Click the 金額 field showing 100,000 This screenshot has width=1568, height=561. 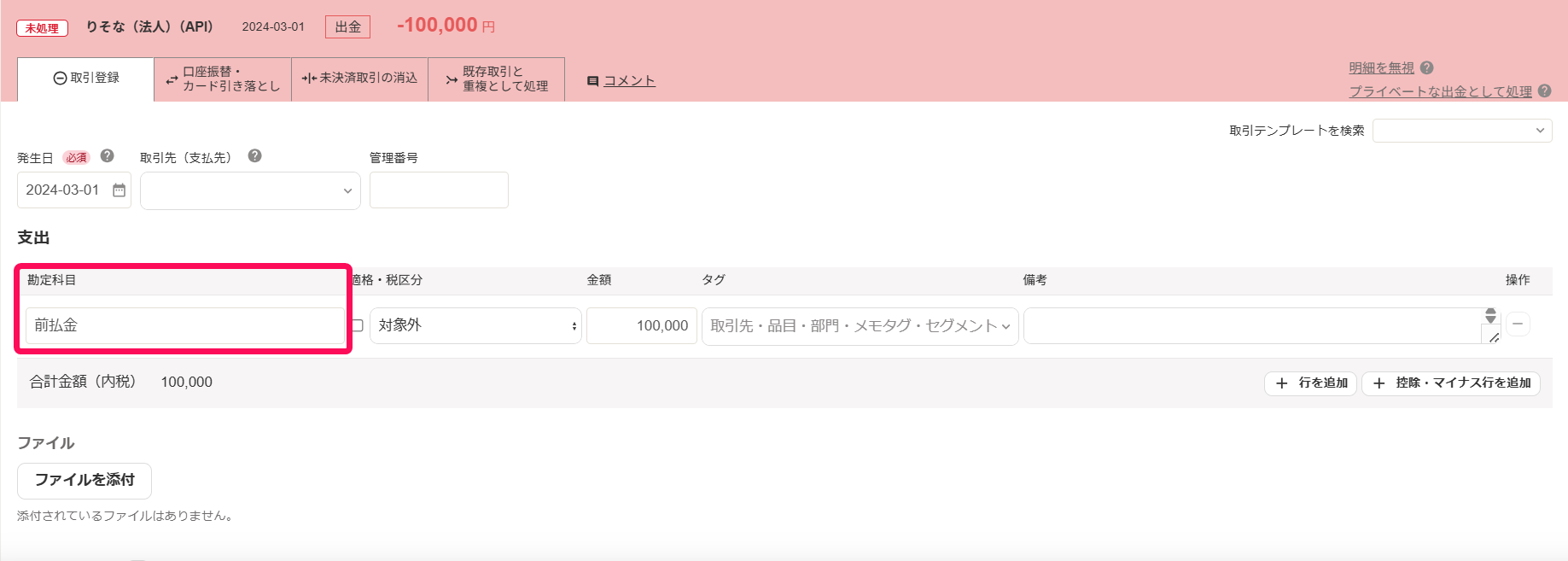tap(642, 325)
